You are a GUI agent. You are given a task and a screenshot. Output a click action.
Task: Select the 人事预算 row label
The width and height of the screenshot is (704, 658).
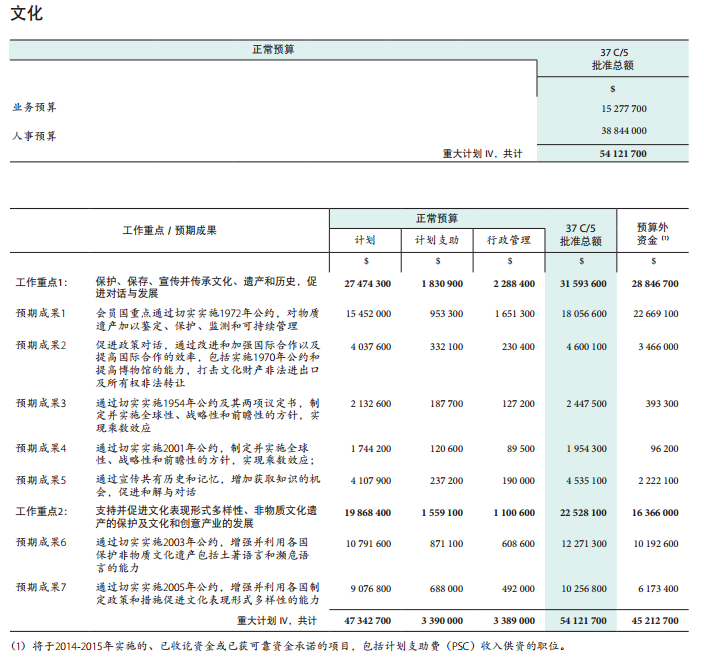35,135
